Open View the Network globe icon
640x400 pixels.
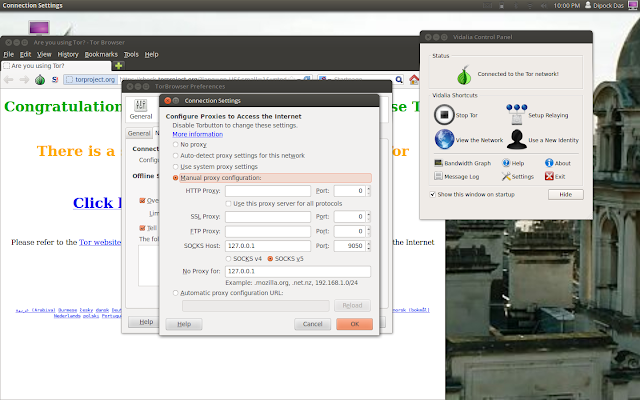coord(444,139)
